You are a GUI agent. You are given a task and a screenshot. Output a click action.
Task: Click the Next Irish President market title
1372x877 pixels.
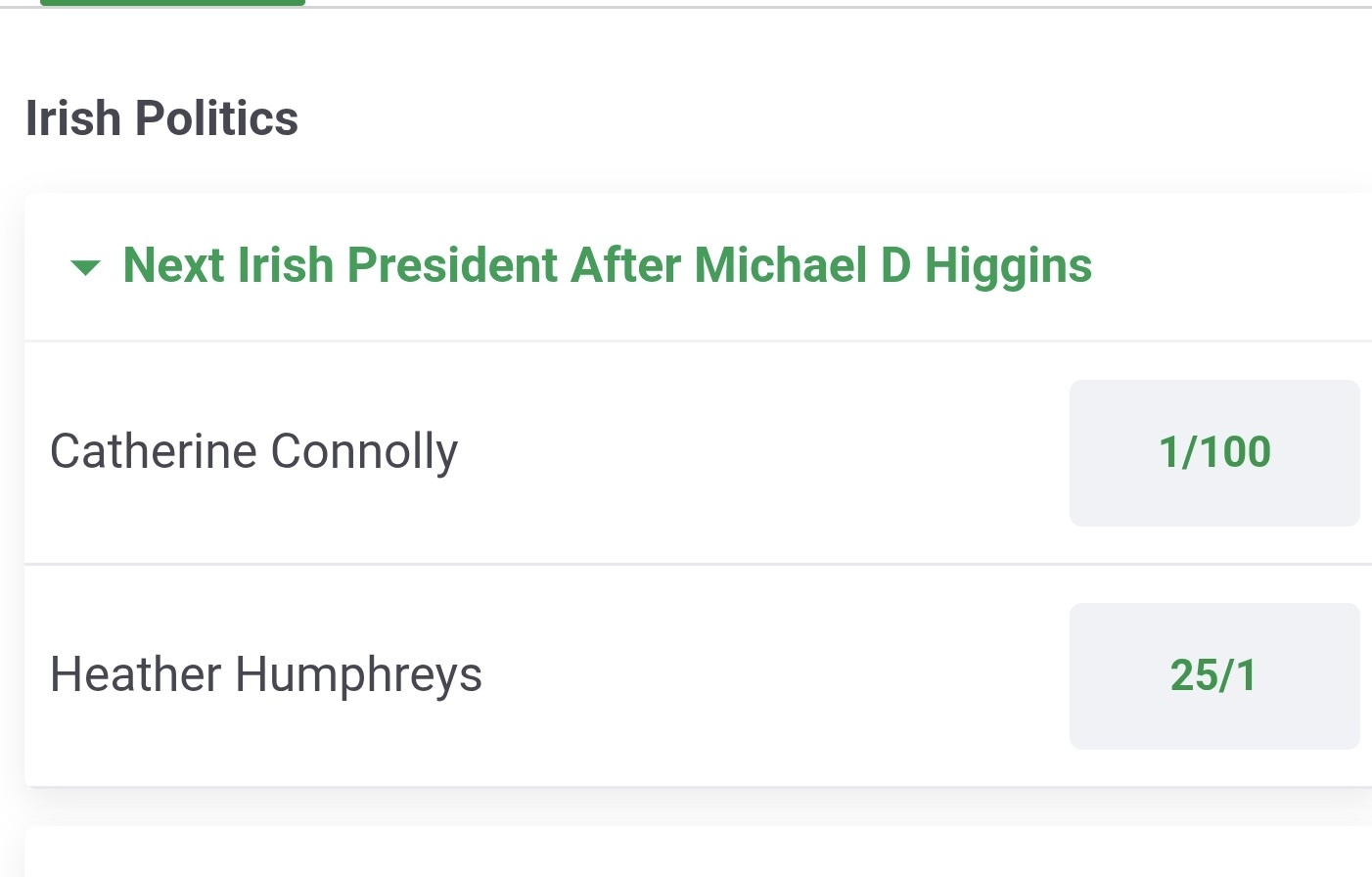click(x=607, y=265)
